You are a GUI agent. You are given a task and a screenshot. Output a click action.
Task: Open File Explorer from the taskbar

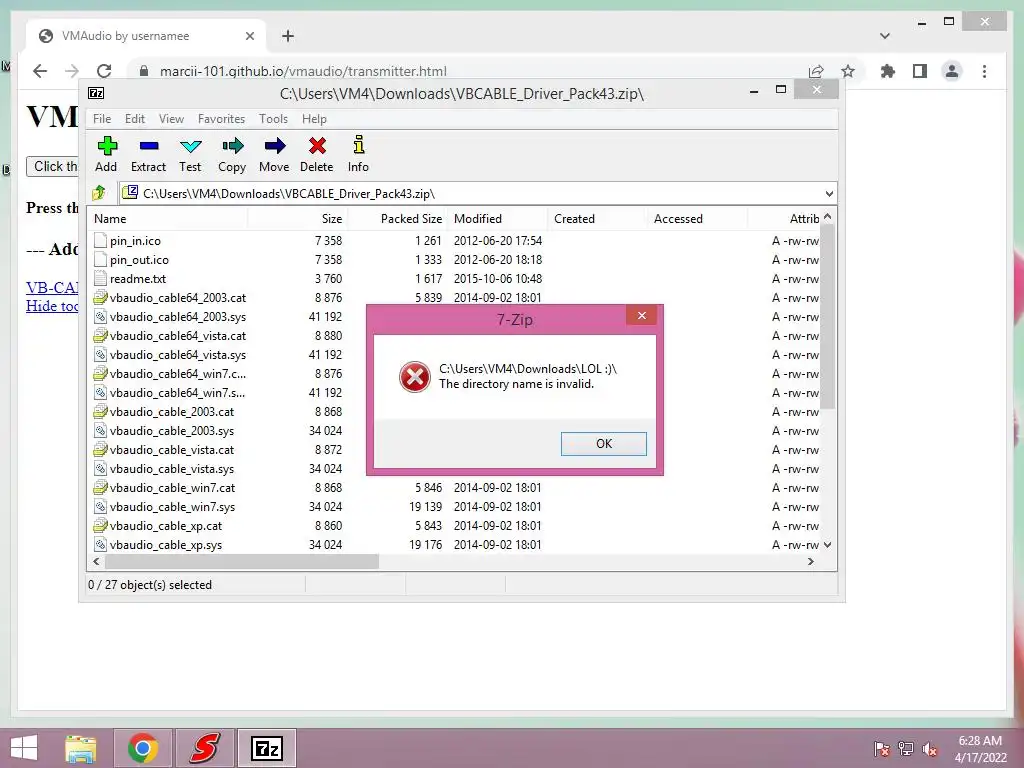point(80,748)
